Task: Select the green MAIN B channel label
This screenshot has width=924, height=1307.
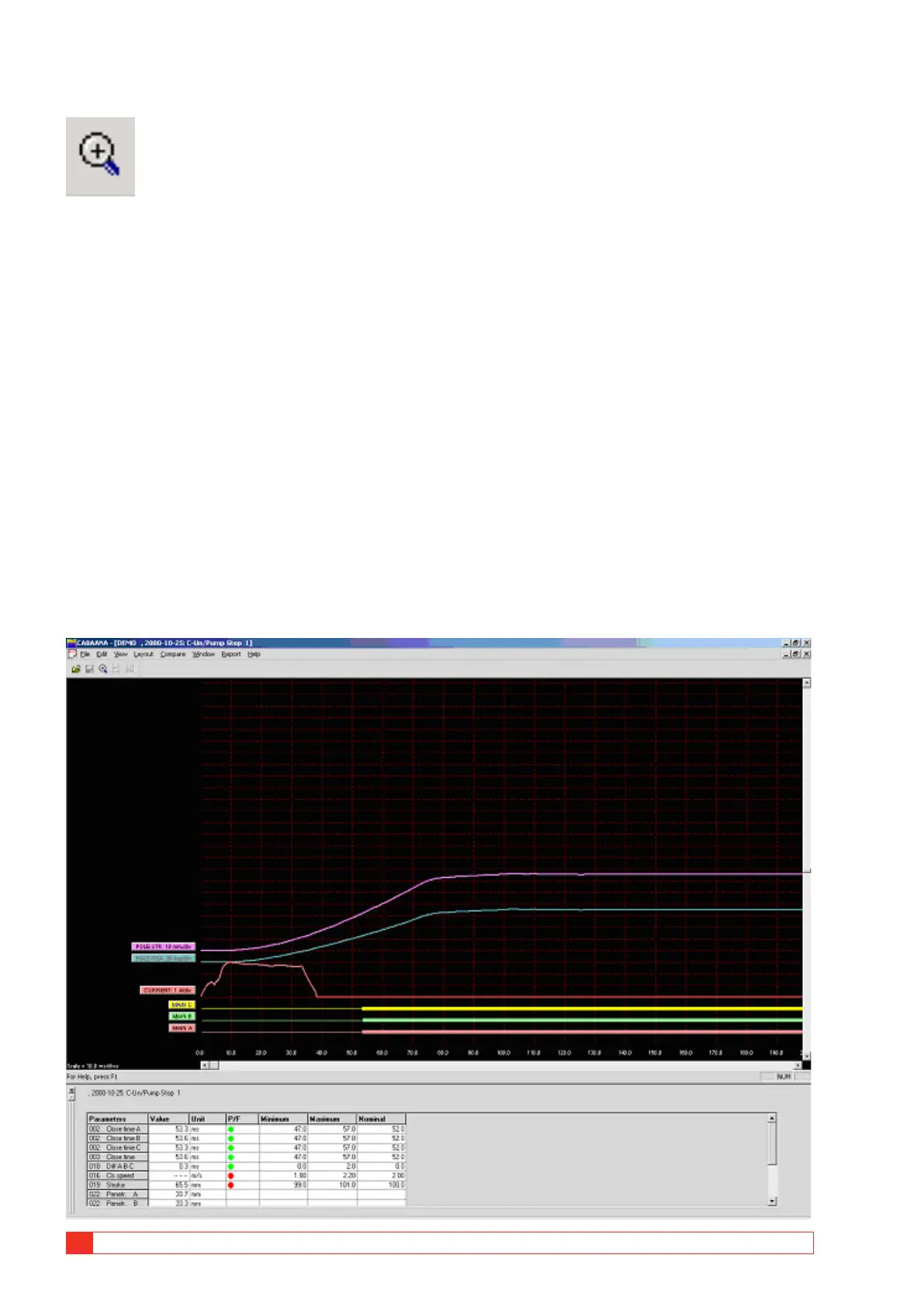Action: click(182, 1016)
